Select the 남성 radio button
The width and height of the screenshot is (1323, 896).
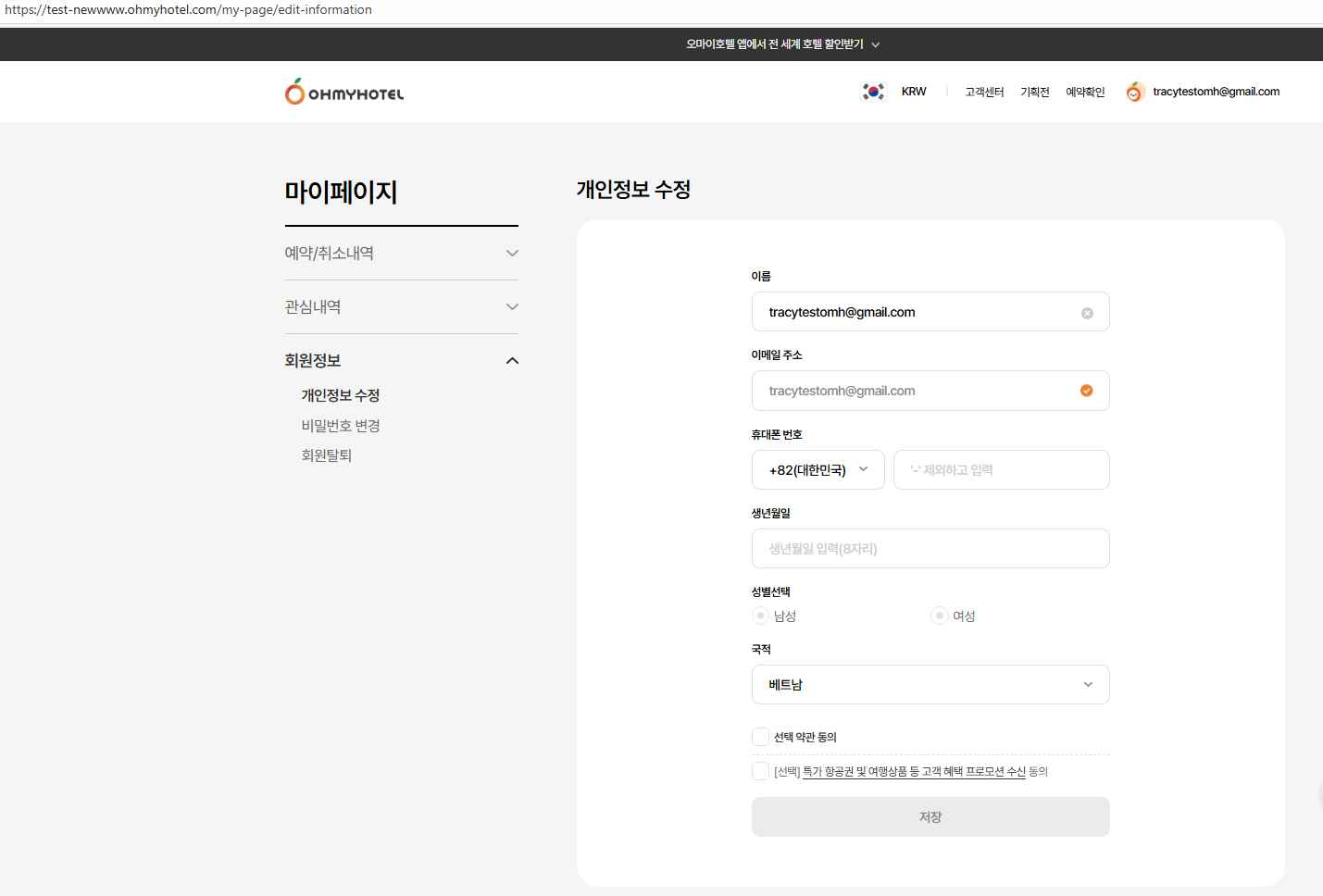[x=760, y=616]
